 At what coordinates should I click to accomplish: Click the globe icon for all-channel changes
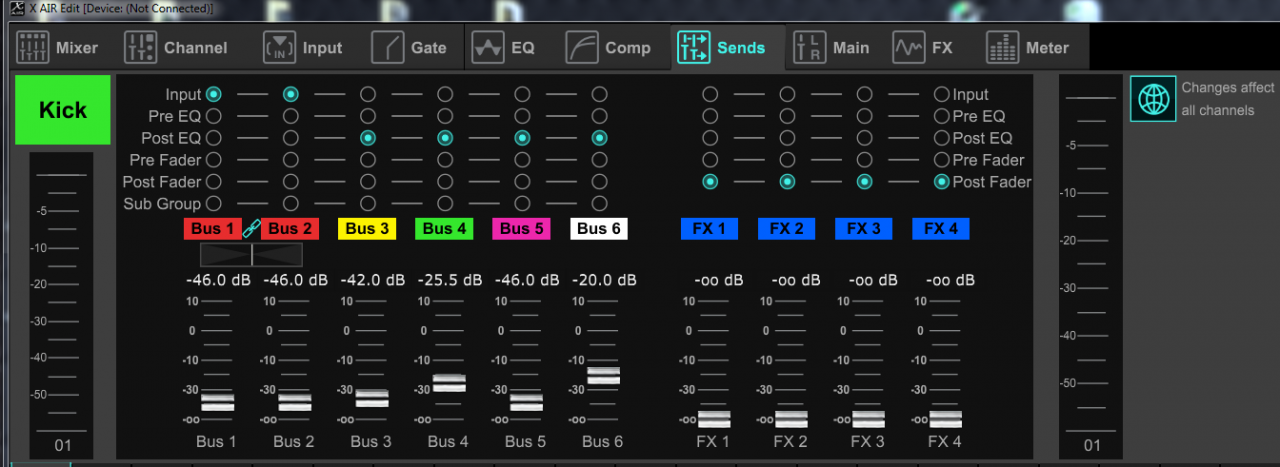(1153, 99)
